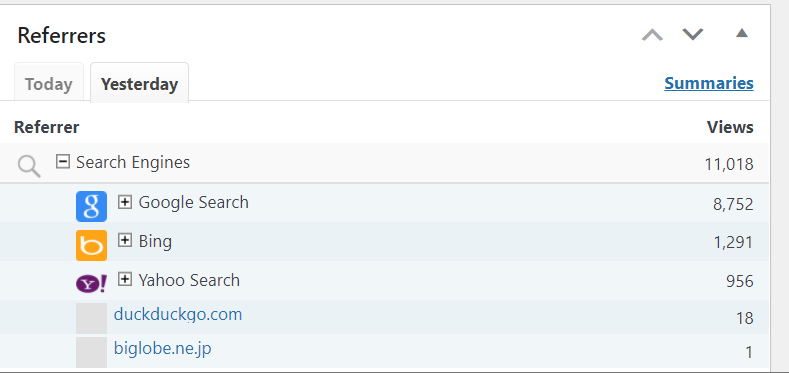This screenshot has height=373, width=789.
Task: Open the duckduckgo.com referrer link
Action: 178,315
